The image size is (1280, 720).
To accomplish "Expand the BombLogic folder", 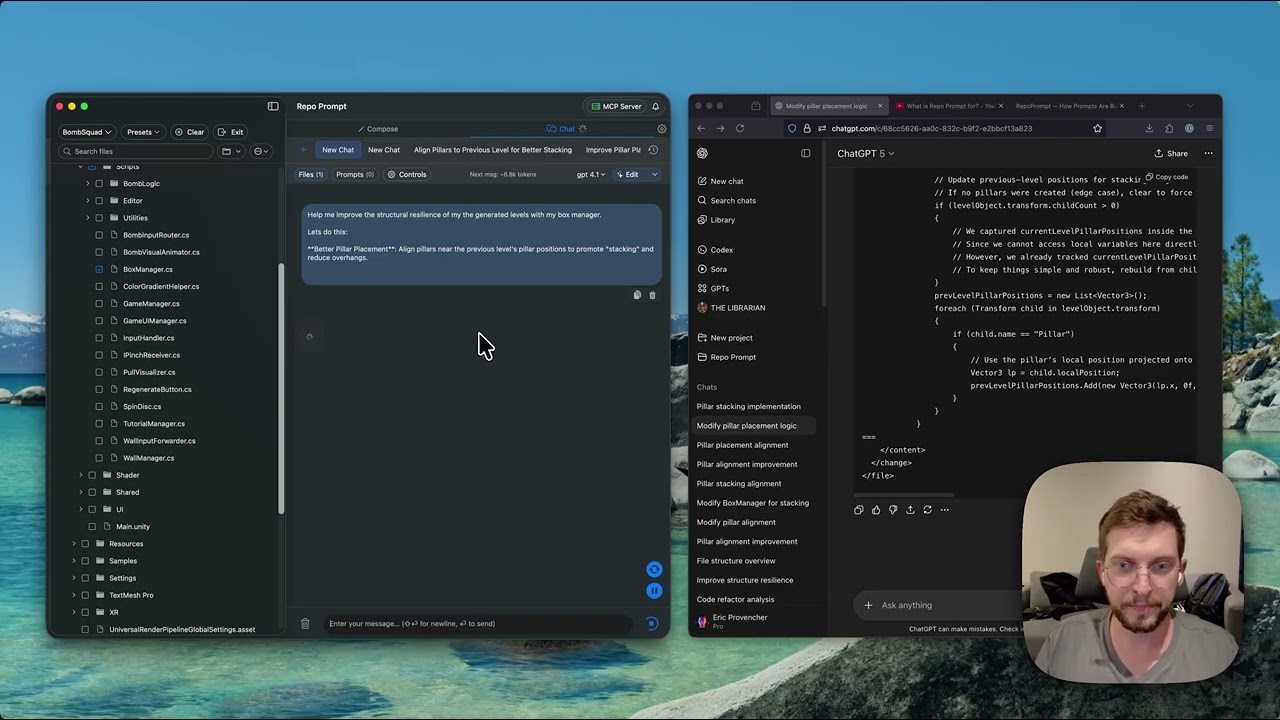I will (87, 184).
